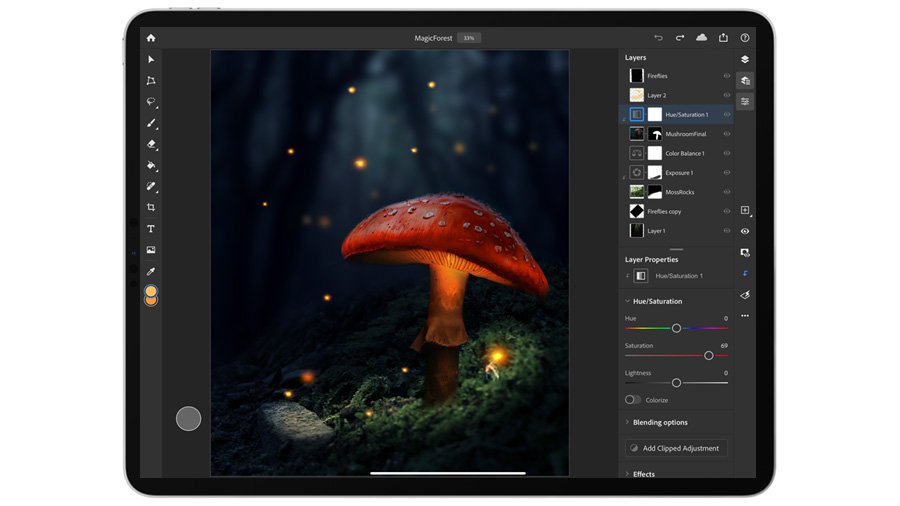Open the Layer Properties panel icon
The width and height of the screenshot is (900, 506).
[x=745, y=102]
